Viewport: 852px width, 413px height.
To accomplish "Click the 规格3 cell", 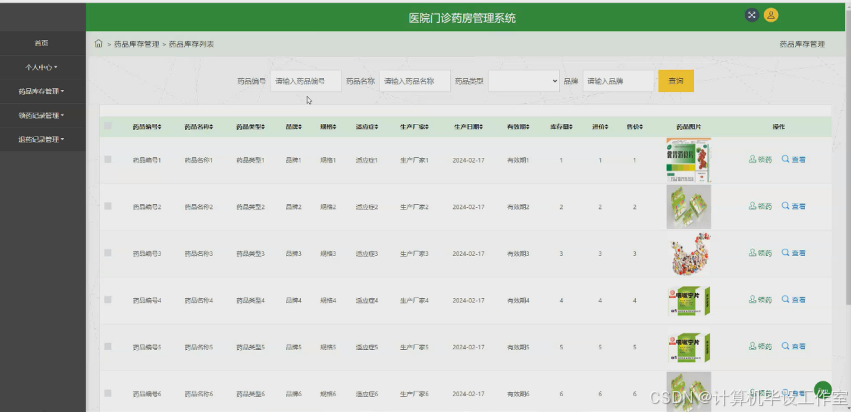I will [x=328, y=253].
